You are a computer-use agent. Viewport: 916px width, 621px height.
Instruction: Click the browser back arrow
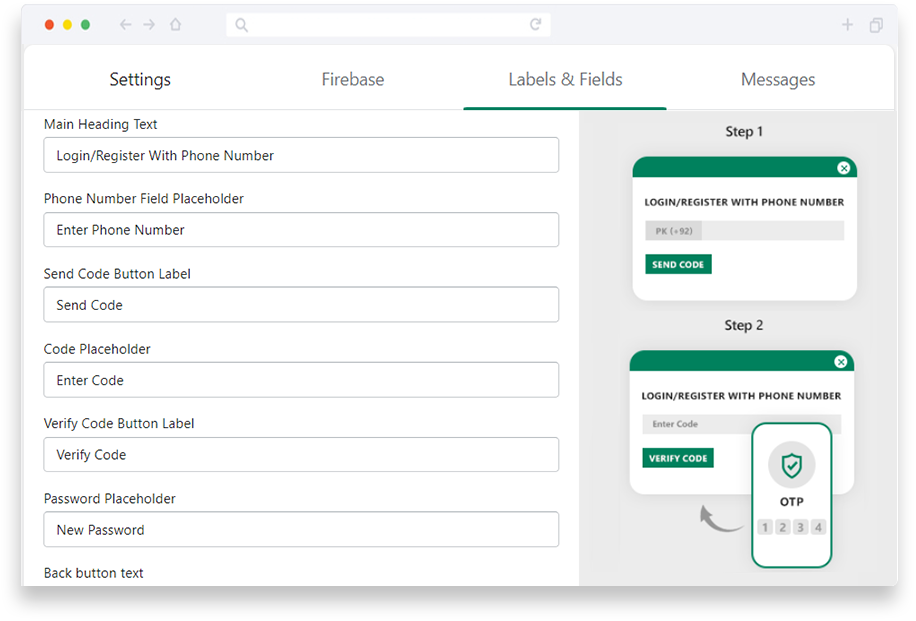(125, 25)
